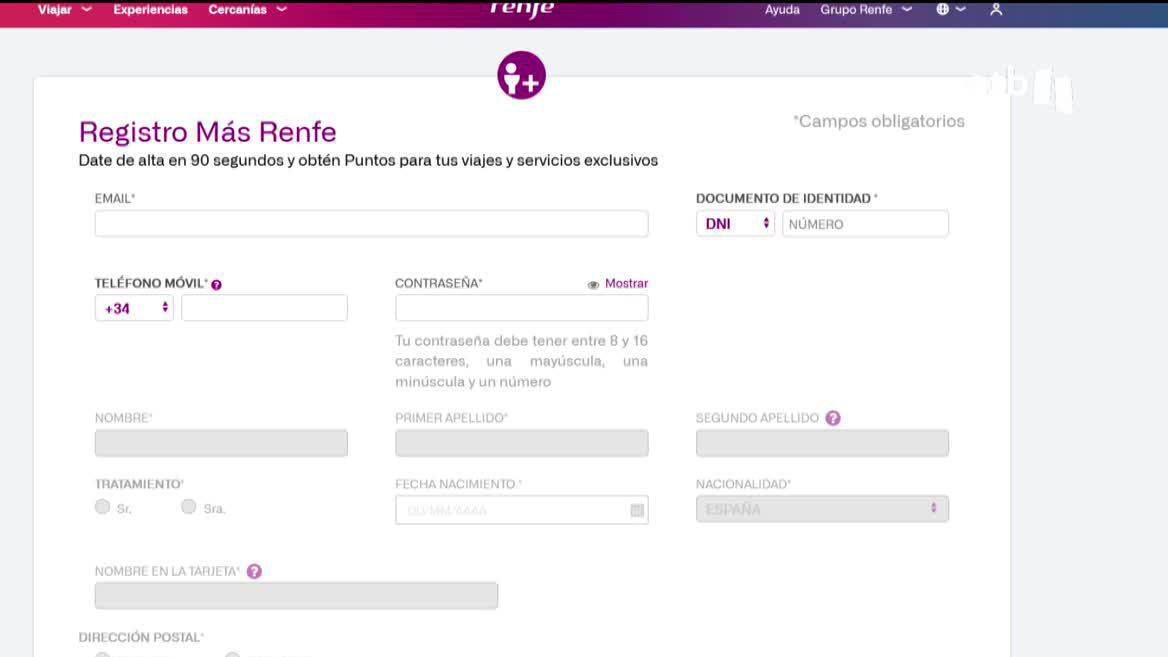Click the Fecha Nacimiento date field
Viewport: 1168px width, 657px height.
521,510
